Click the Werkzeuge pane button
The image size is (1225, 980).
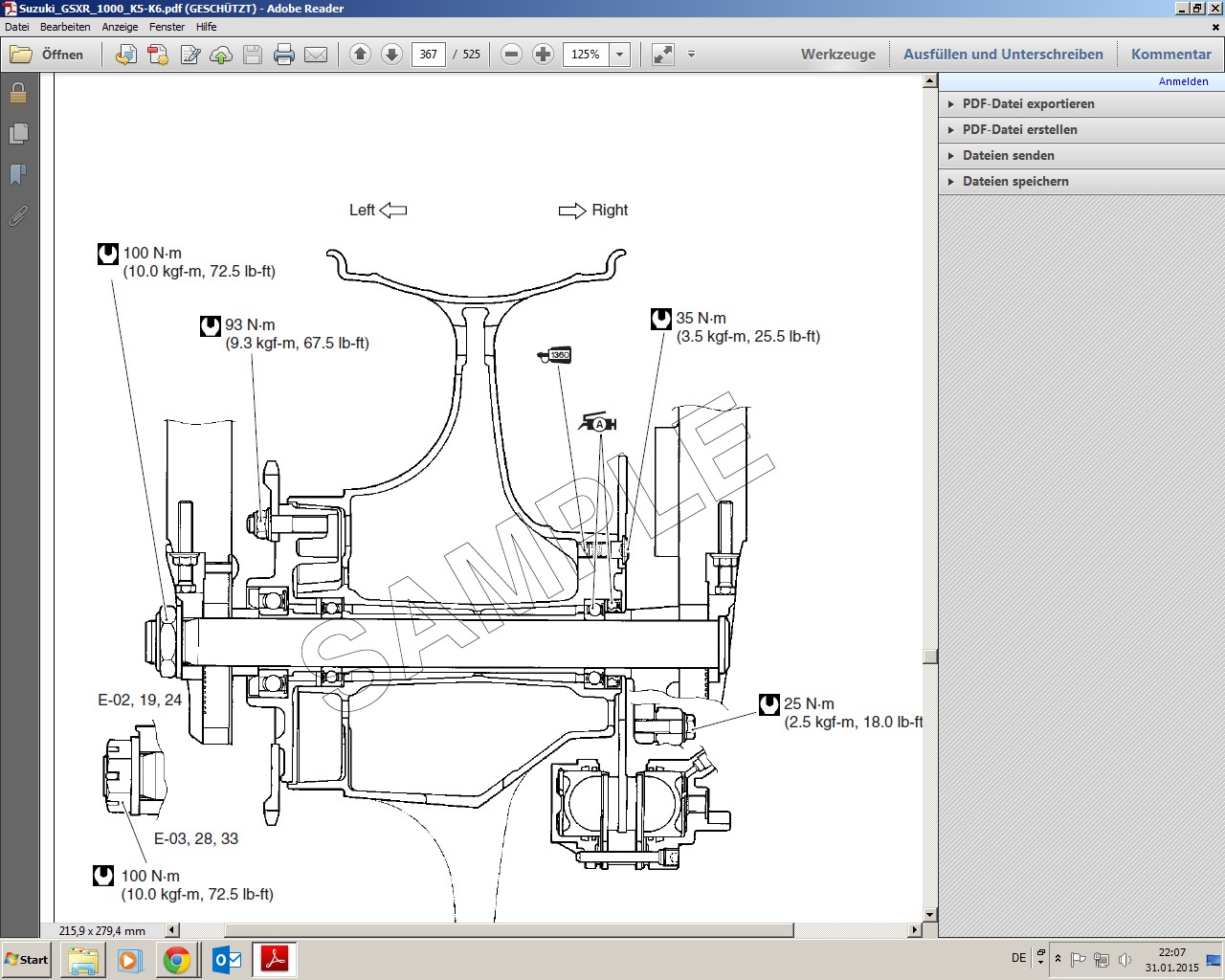click(837, 55)
